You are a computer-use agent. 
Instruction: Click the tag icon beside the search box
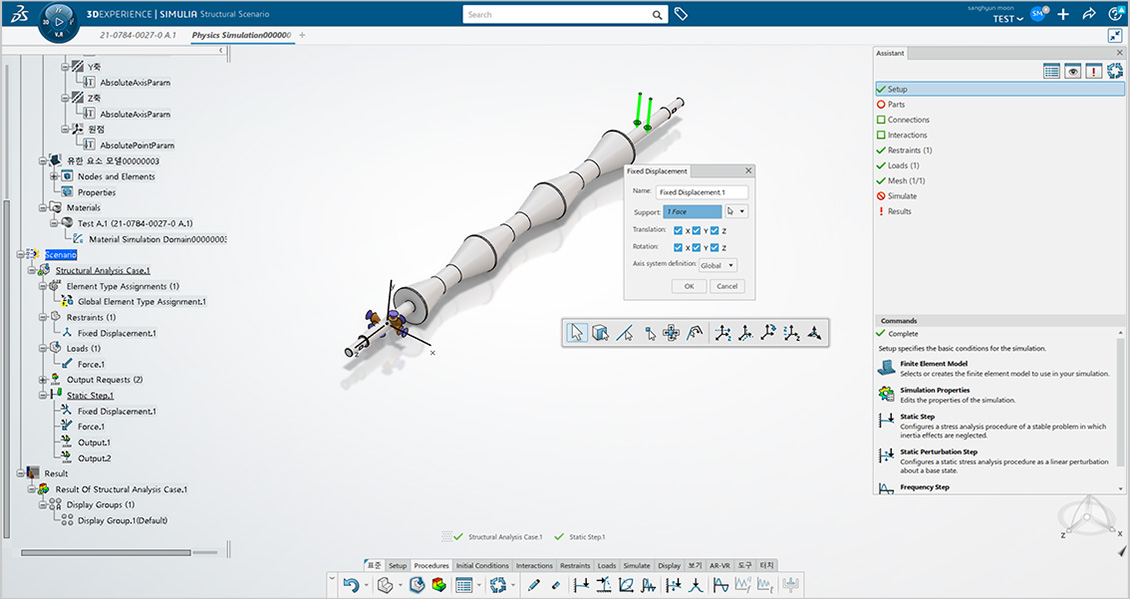click(x=680, y=14)
